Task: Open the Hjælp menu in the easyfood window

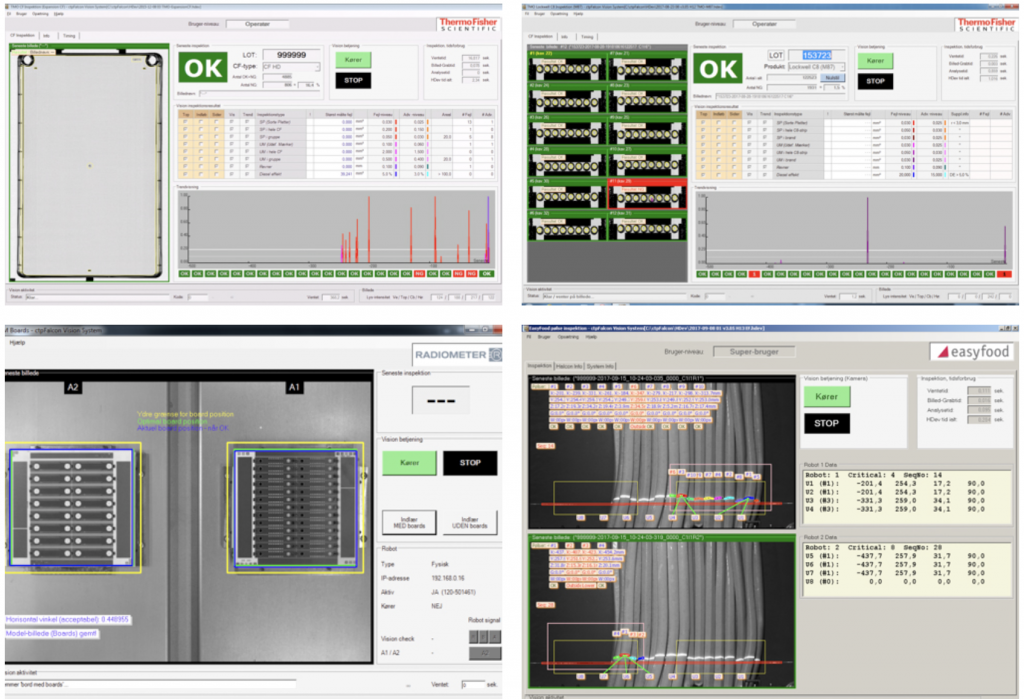Action: tap(591, 337)
